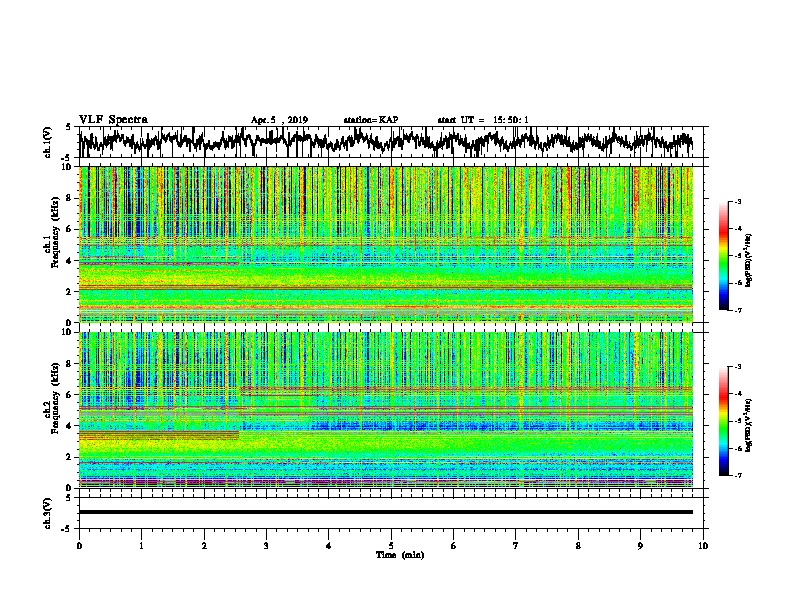This screenshot has height=612, width=792.
Task: Click the 'start UT = 15:50:1' text
Action: [483, 120]
